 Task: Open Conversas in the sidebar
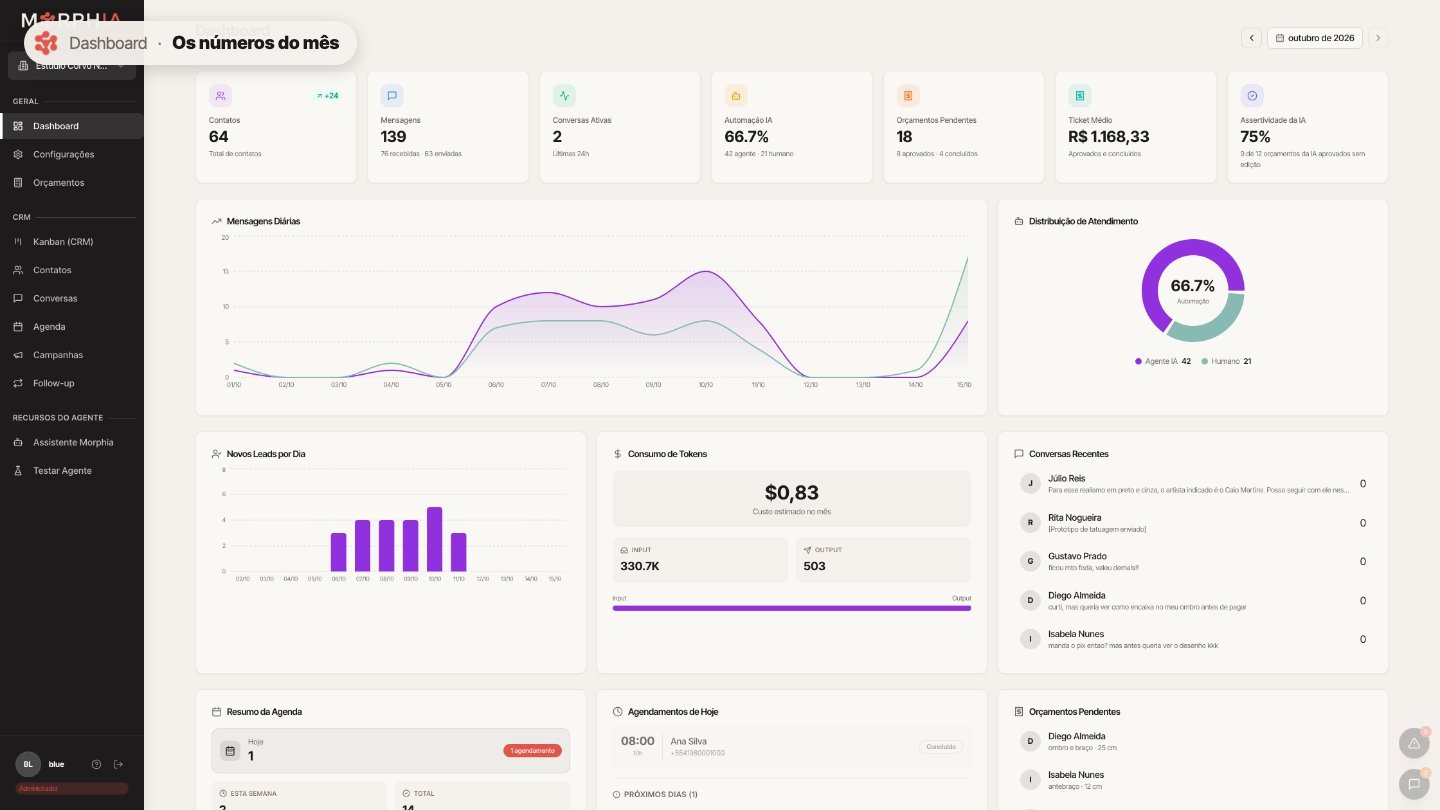pyautogui.click(x=71, y=298)
